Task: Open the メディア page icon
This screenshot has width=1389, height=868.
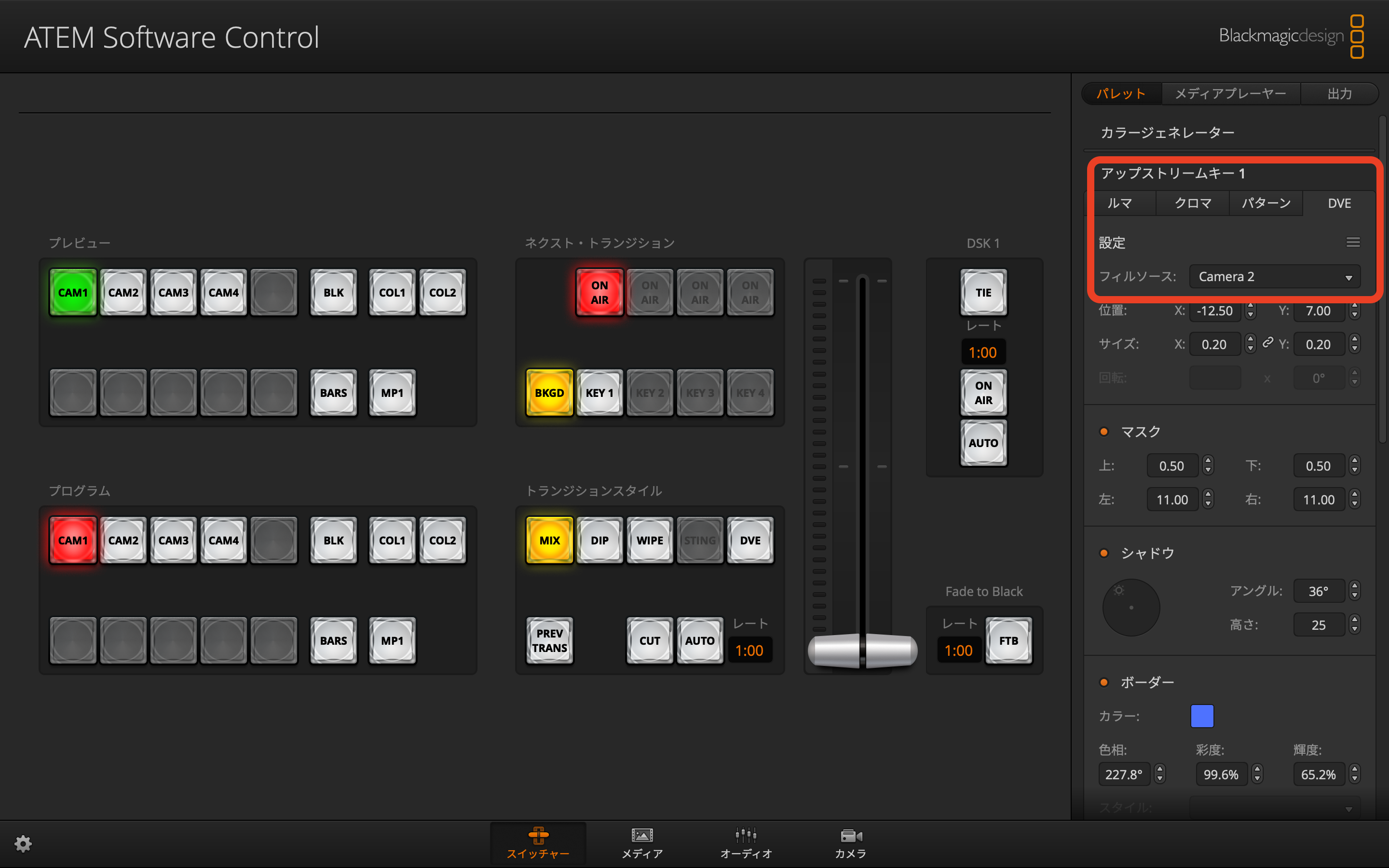Action: (x=642, y=836)
